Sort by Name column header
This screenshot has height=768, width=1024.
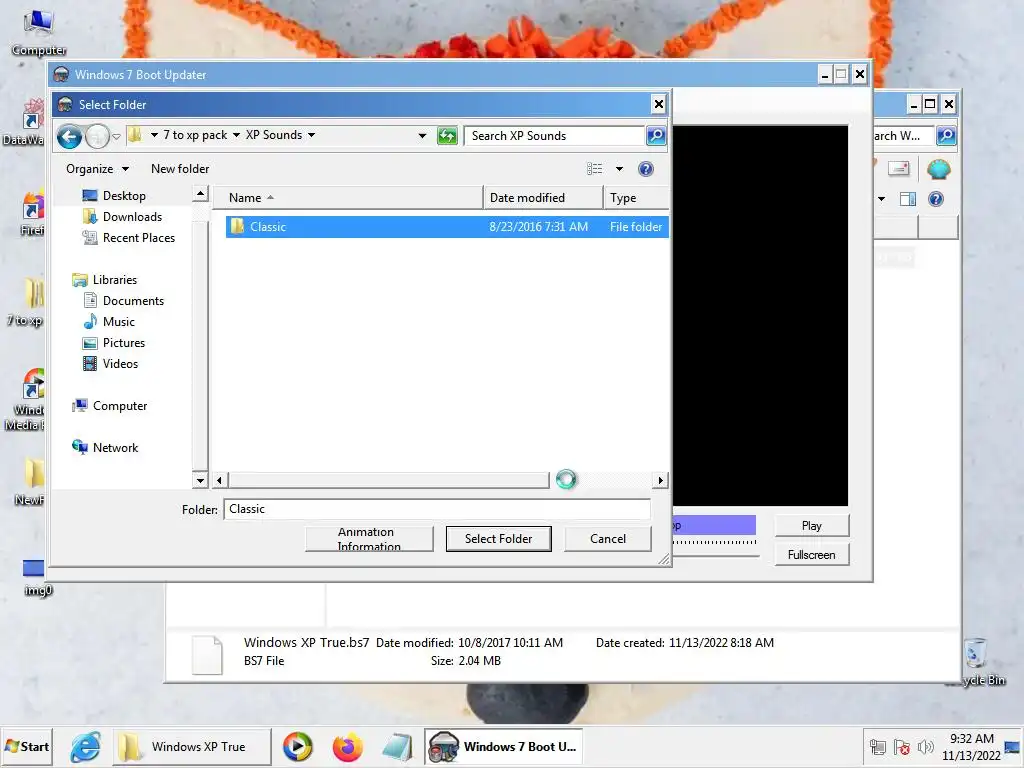[x=349, y=198]
